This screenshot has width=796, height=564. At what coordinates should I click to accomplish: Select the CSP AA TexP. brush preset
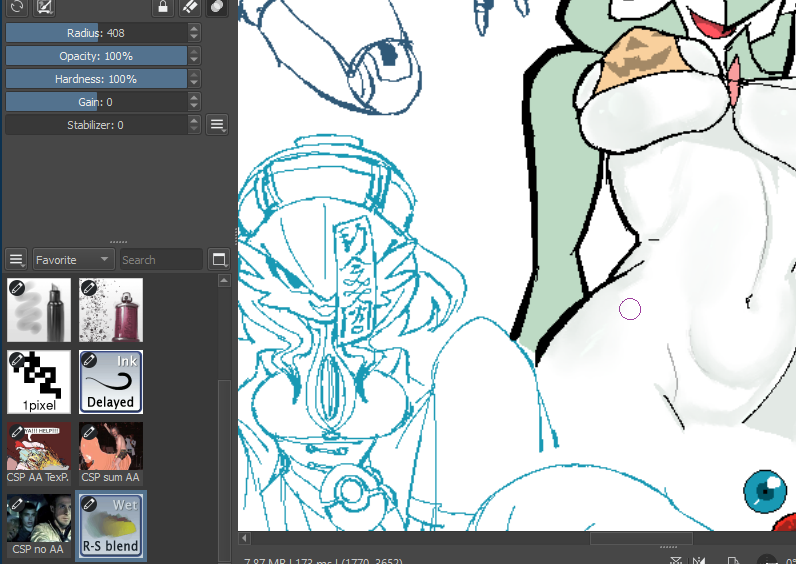tap(39, 453)
